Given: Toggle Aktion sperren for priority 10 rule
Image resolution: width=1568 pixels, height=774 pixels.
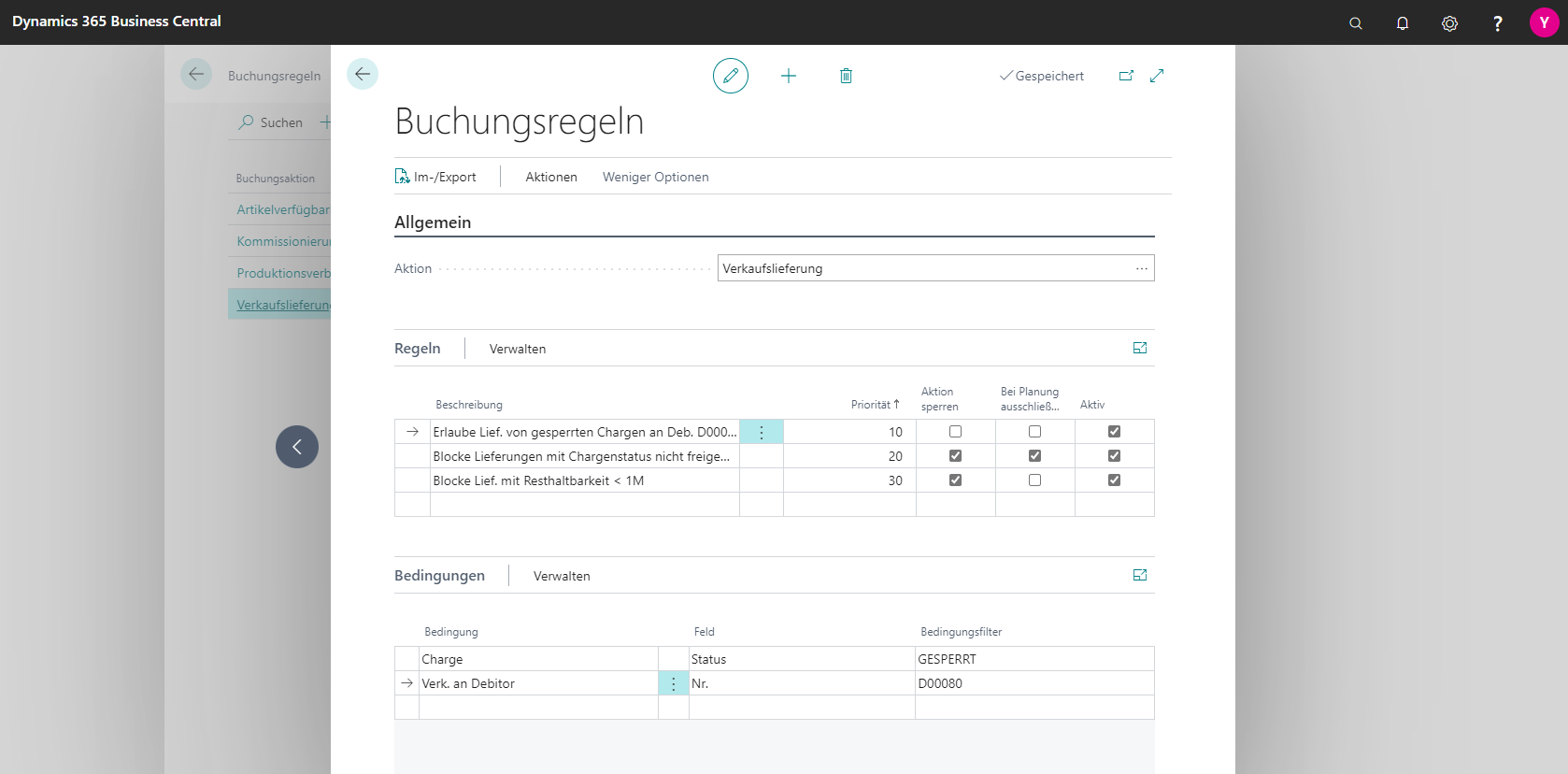Looking at the screenshot, I should (955, 432).
